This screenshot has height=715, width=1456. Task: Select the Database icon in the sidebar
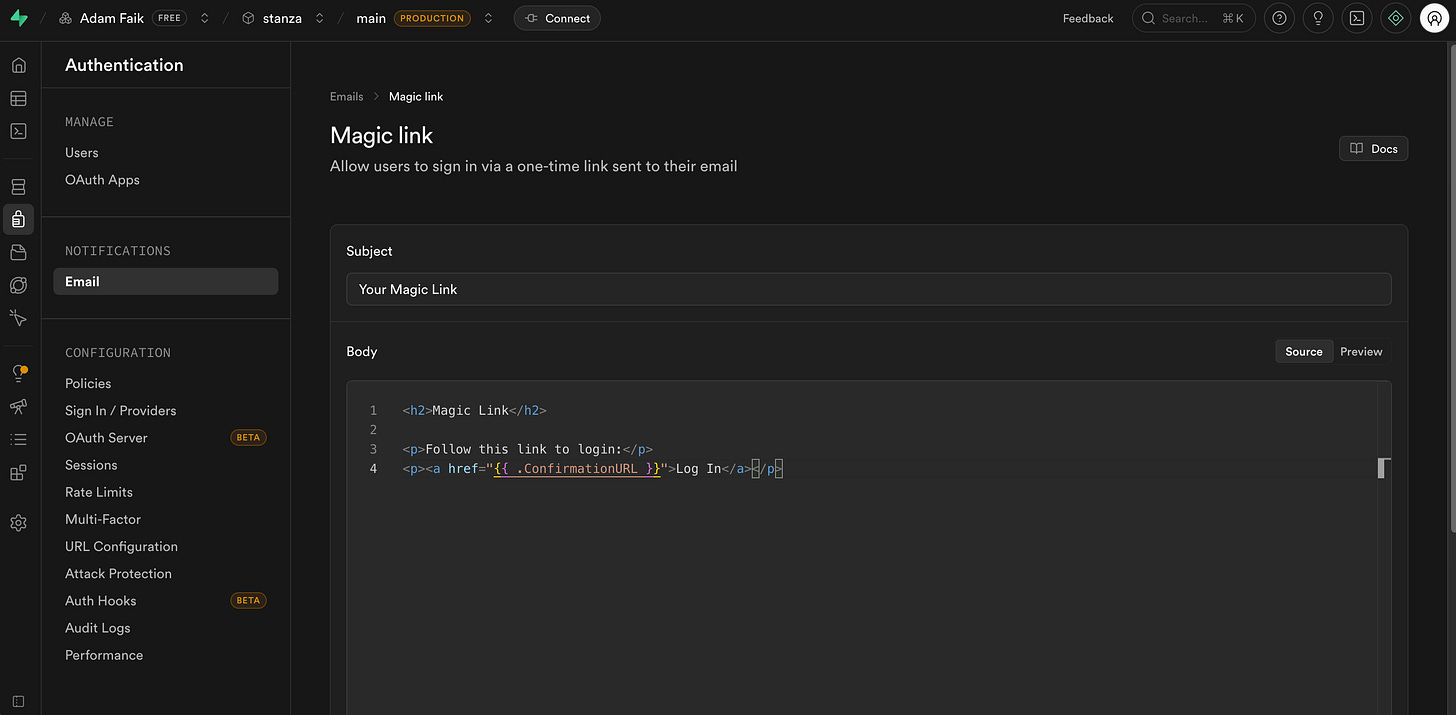(x=18, y=186)
